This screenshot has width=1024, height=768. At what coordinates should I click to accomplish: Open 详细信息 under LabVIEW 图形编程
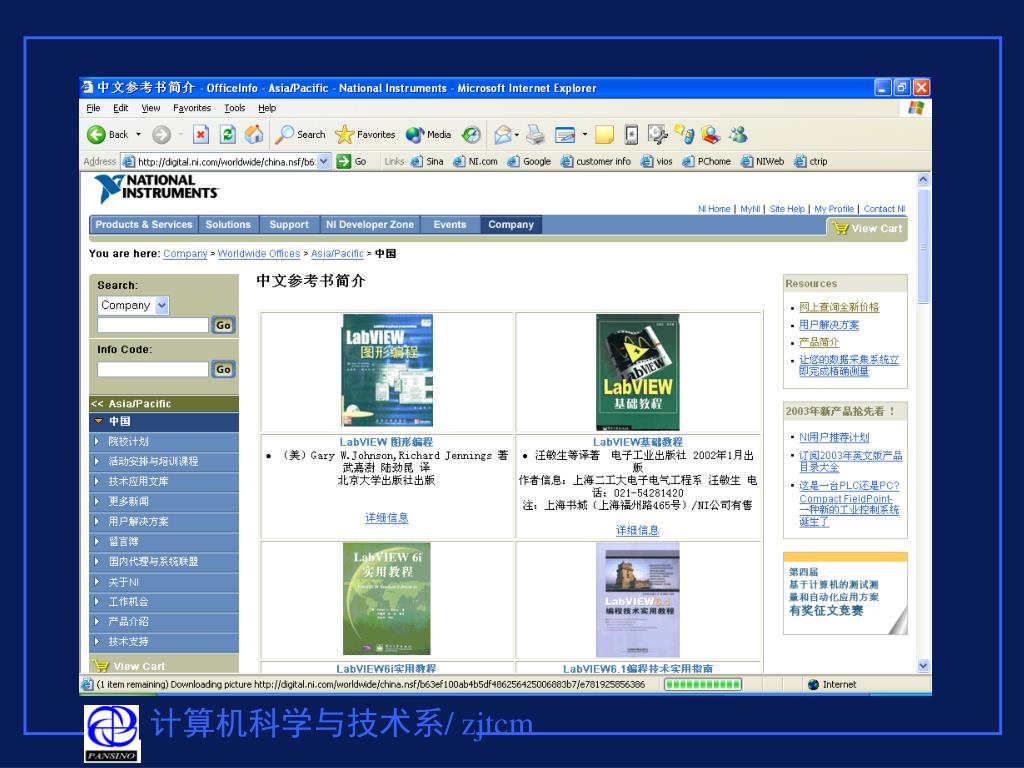coord(387,518)
